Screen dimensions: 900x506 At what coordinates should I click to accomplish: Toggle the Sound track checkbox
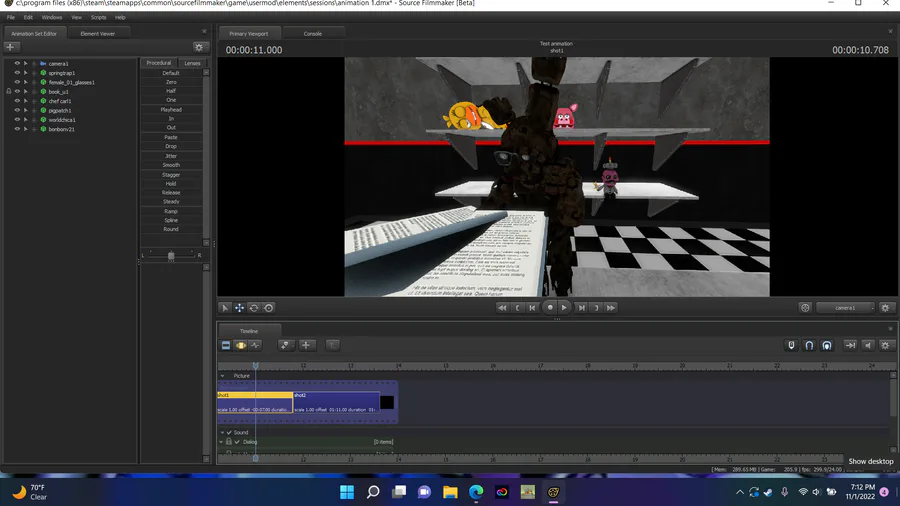pos(229,433)
